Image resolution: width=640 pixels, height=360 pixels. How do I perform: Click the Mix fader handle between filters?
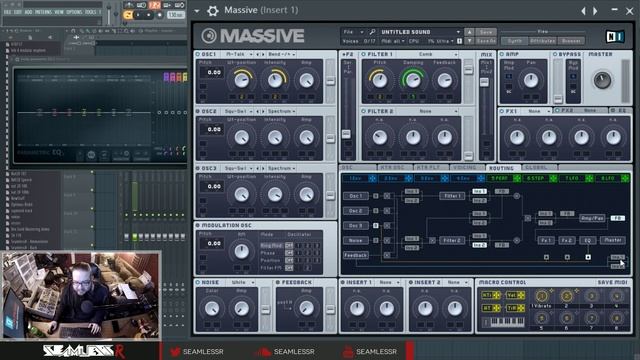pyautogui.click(x=484, y=82)
